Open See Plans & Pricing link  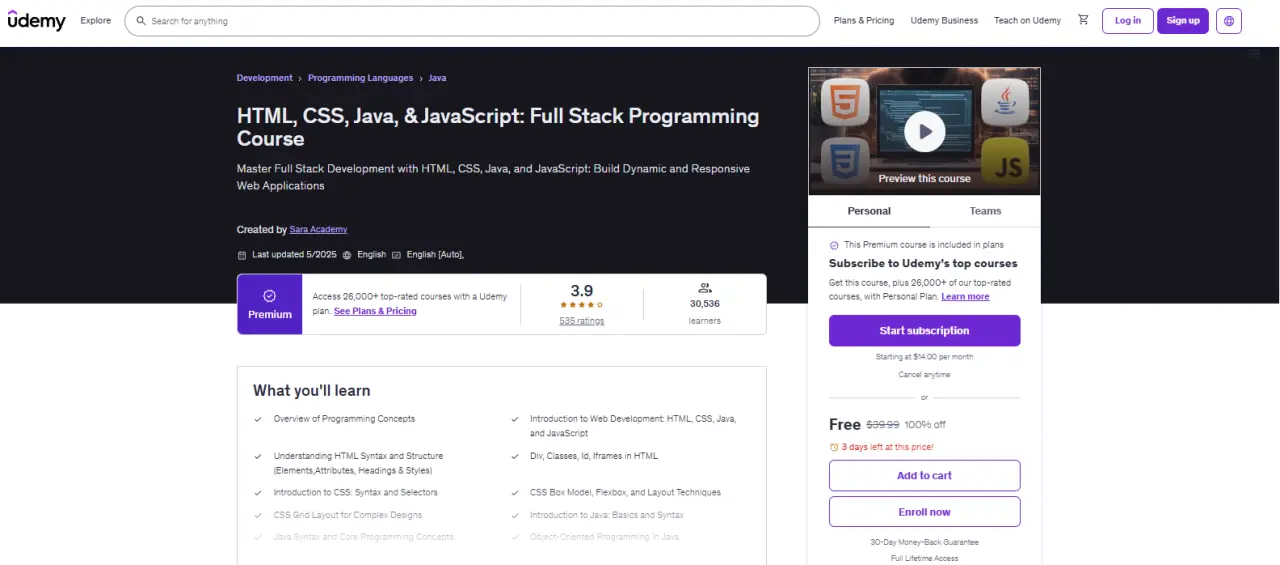(375, 311)
